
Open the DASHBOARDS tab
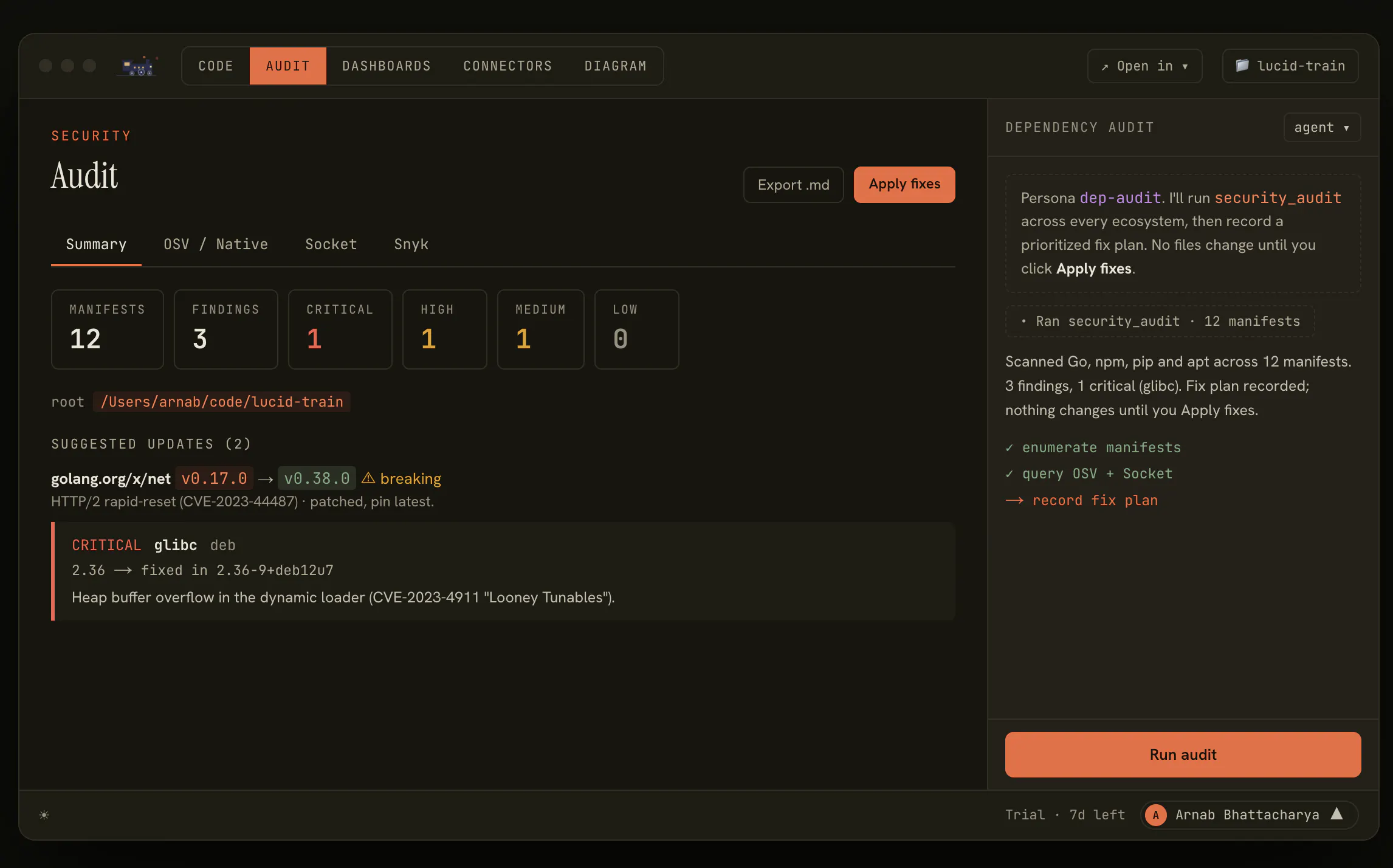pos(387,66)
